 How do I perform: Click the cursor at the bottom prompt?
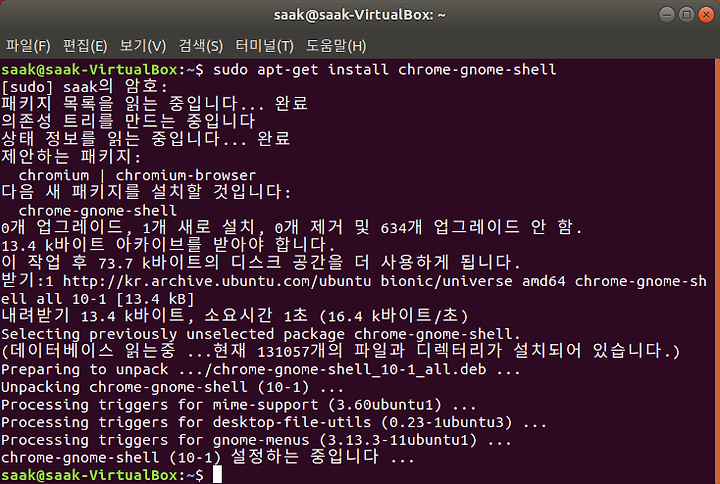tap(217, 474)
